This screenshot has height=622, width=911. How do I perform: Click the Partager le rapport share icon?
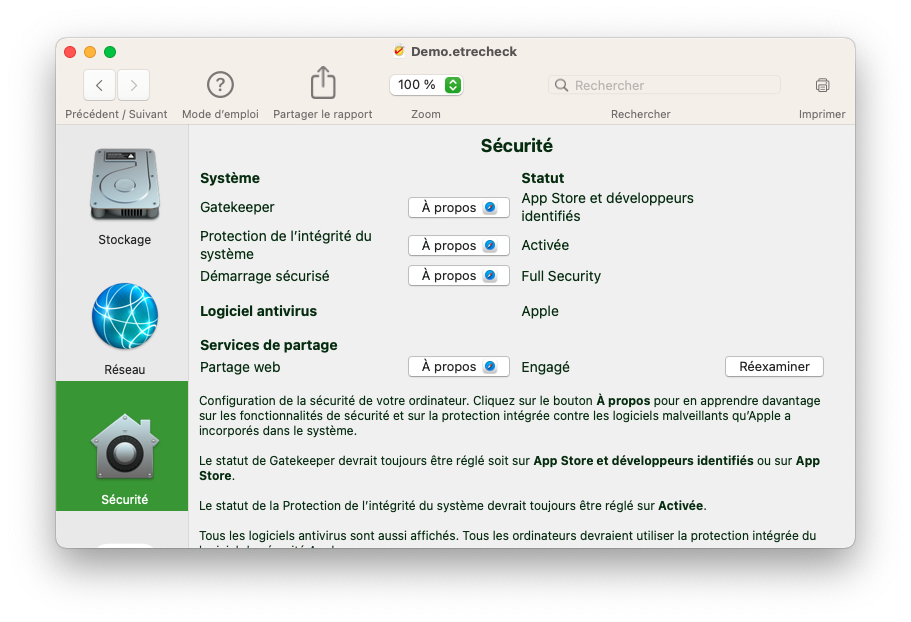tap(323, 82)
